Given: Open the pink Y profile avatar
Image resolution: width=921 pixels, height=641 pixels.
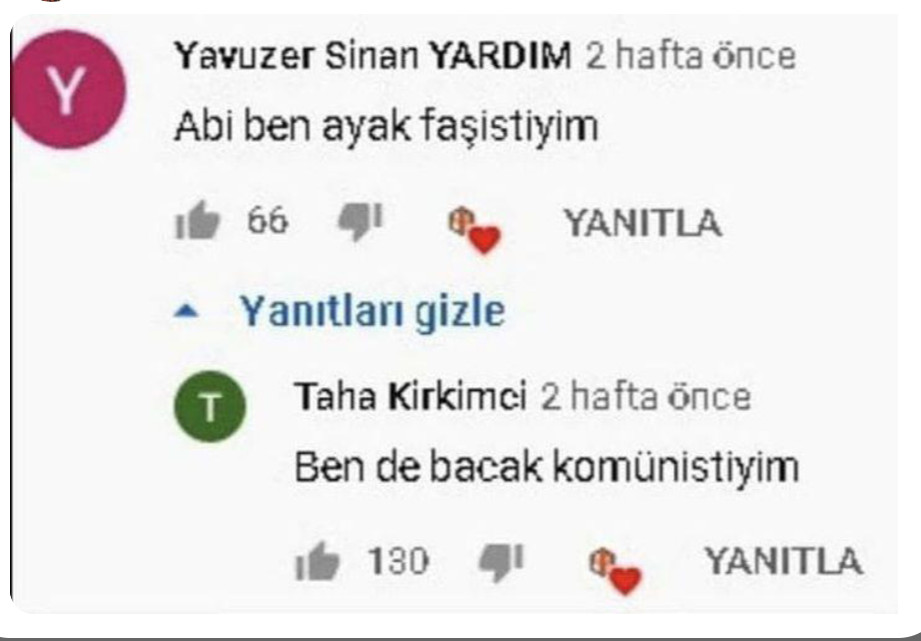Looking at the screenshot, I should pos(69,90).
